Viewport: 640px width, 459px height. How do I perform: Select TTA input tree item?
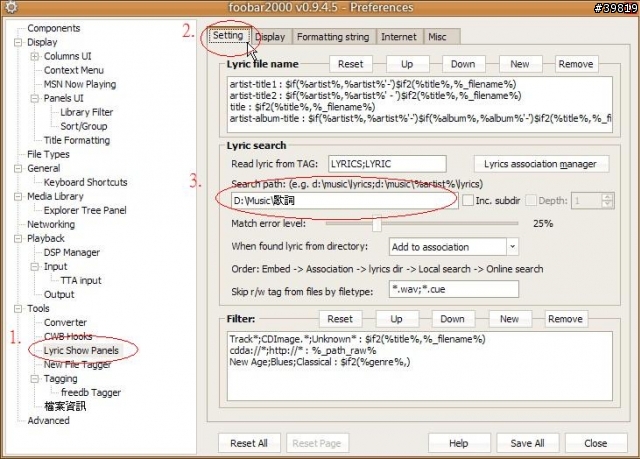[81, 281]
